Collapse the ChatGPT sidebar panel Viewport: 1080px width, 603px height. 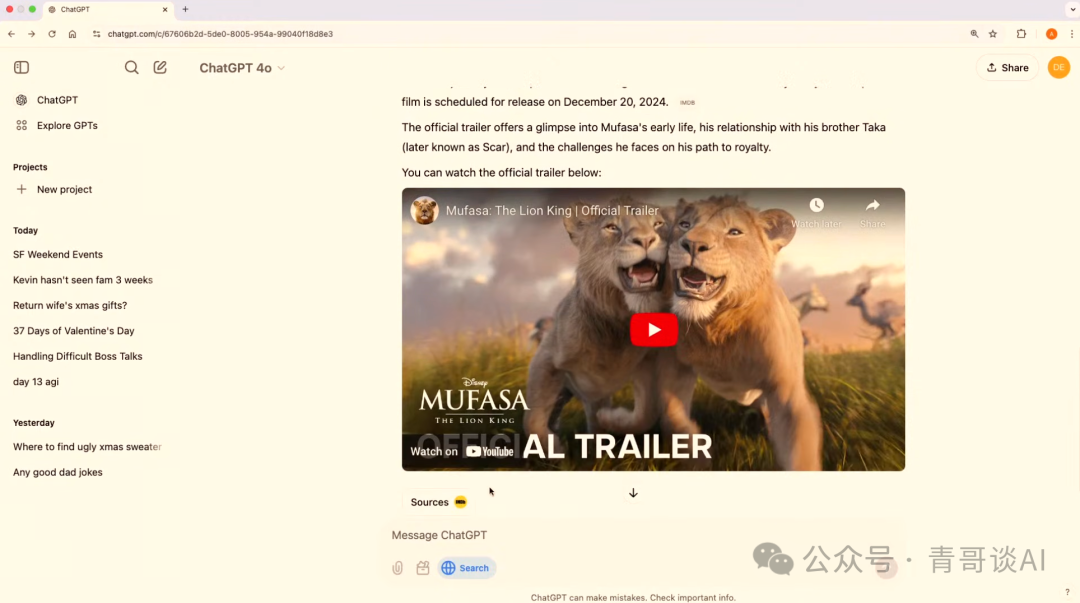[x=21, y=68]
